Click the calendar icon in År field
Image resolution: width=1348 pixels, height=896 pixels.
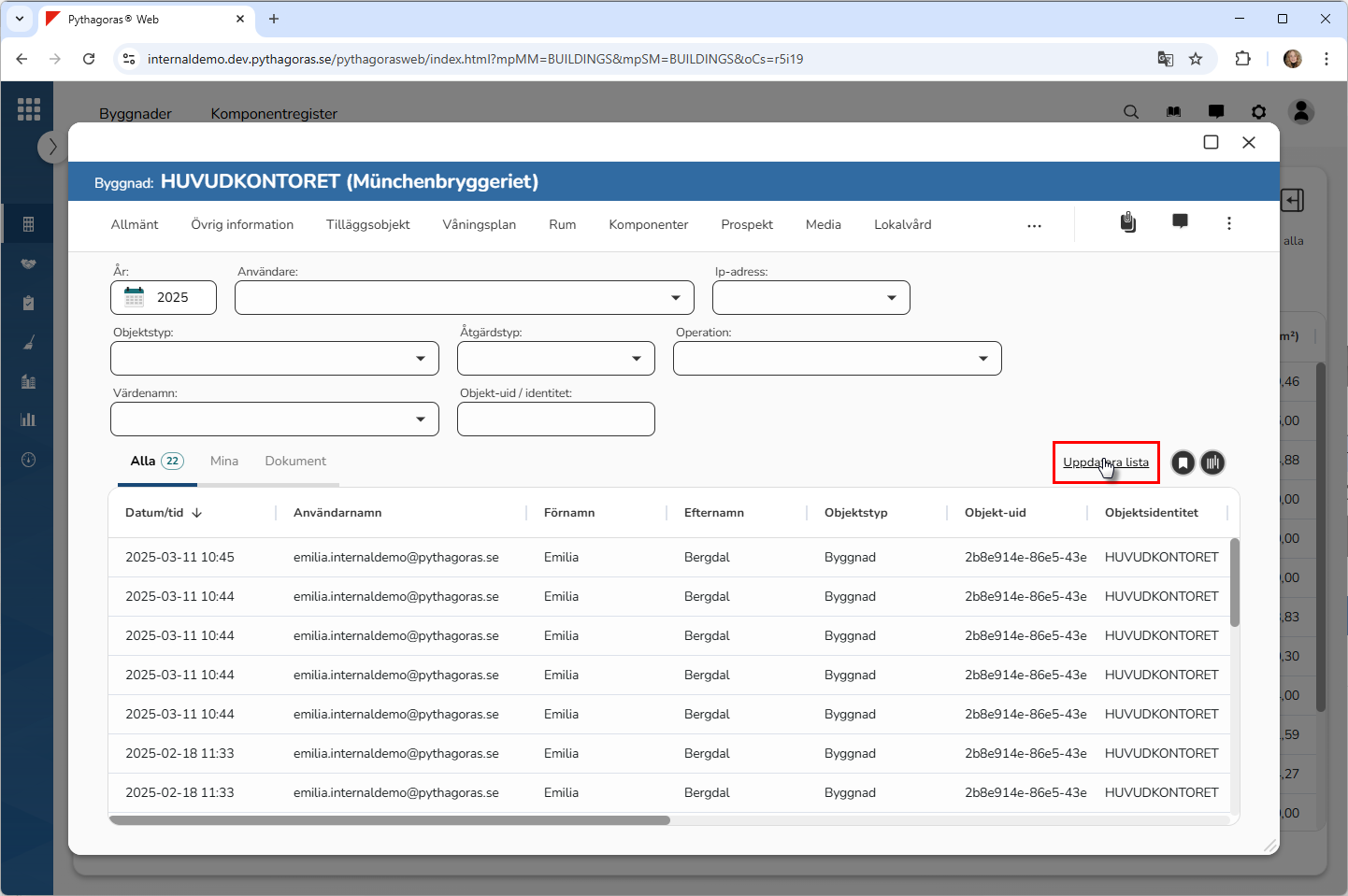[135, 297]
